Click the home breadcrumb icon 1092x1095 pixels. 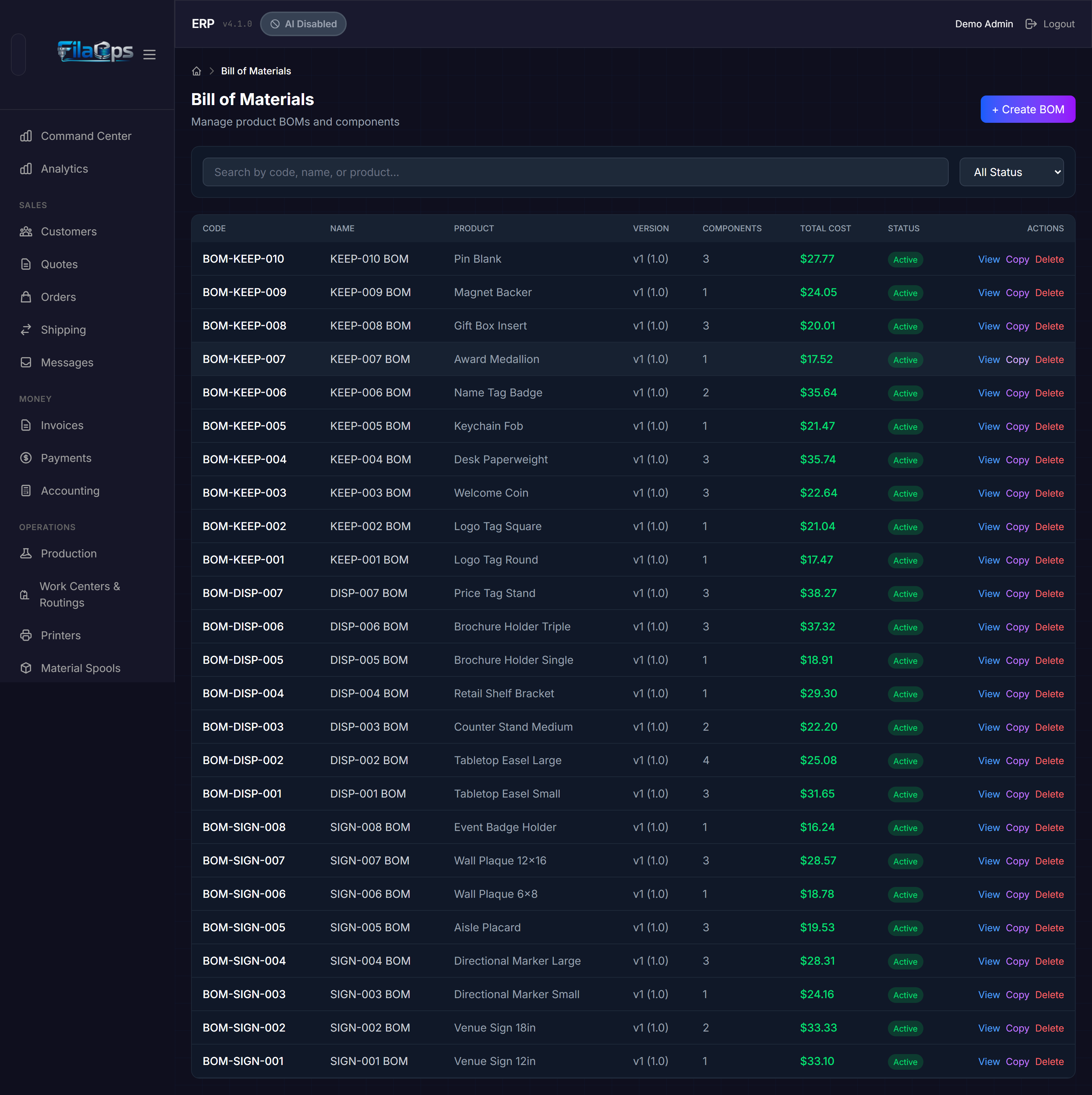point(197,71)
